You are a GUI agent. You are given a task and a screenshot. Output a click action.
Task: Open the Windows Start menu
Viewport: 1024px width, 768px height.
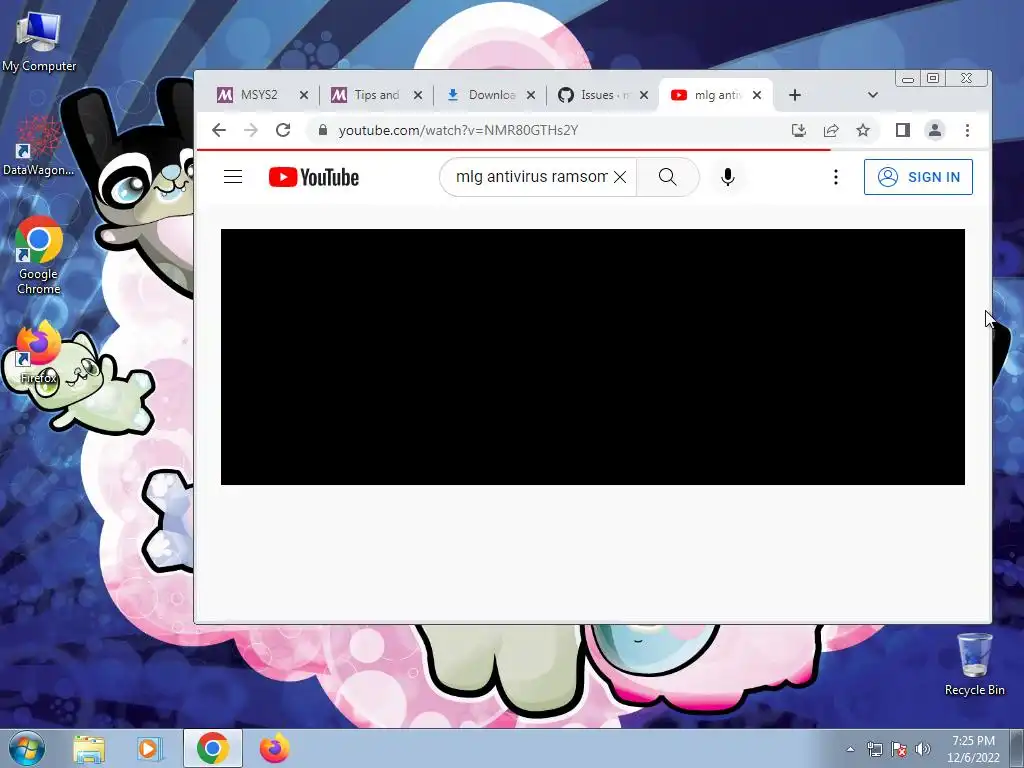(x=26, y=749)
